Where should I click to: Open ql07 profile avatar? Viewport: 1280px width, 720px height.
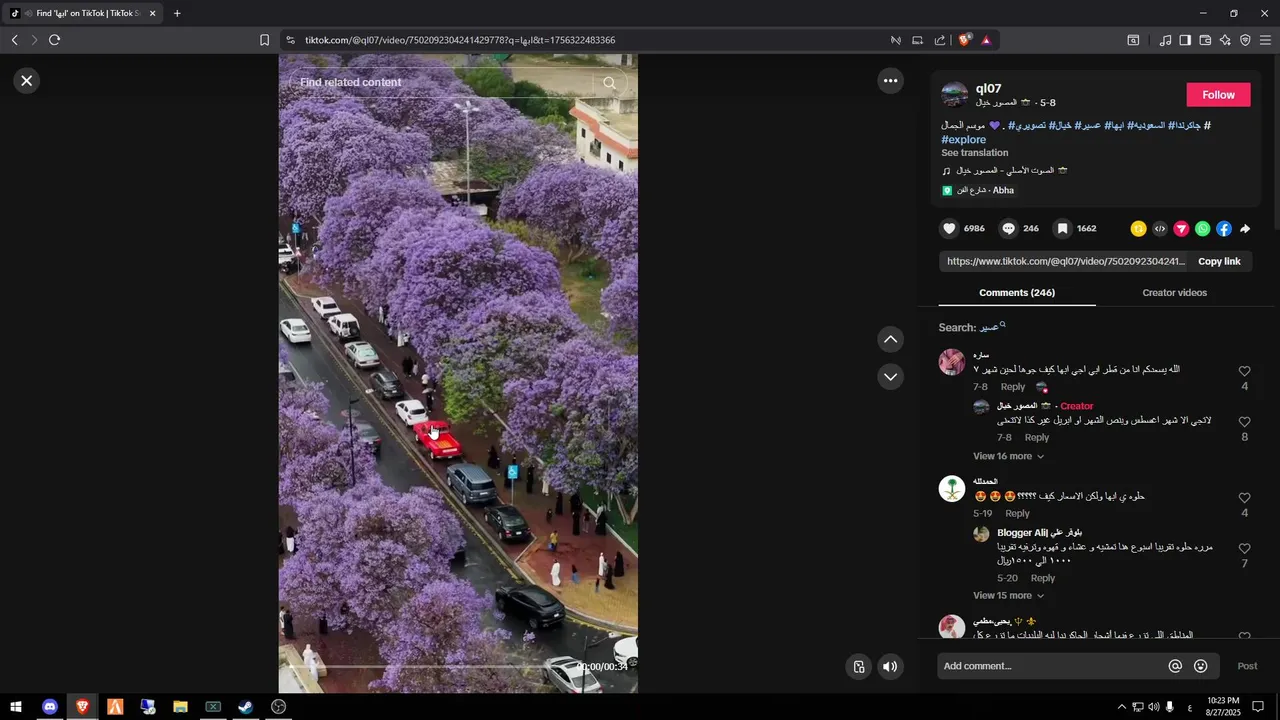pos(954,95)
